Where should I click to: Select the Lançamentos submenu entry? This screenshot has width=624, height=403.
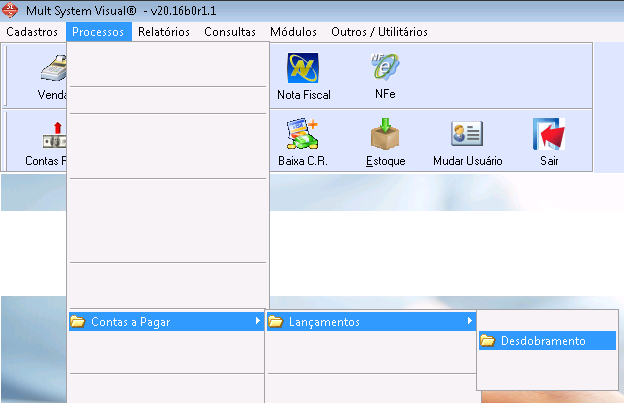pos(323,321)
